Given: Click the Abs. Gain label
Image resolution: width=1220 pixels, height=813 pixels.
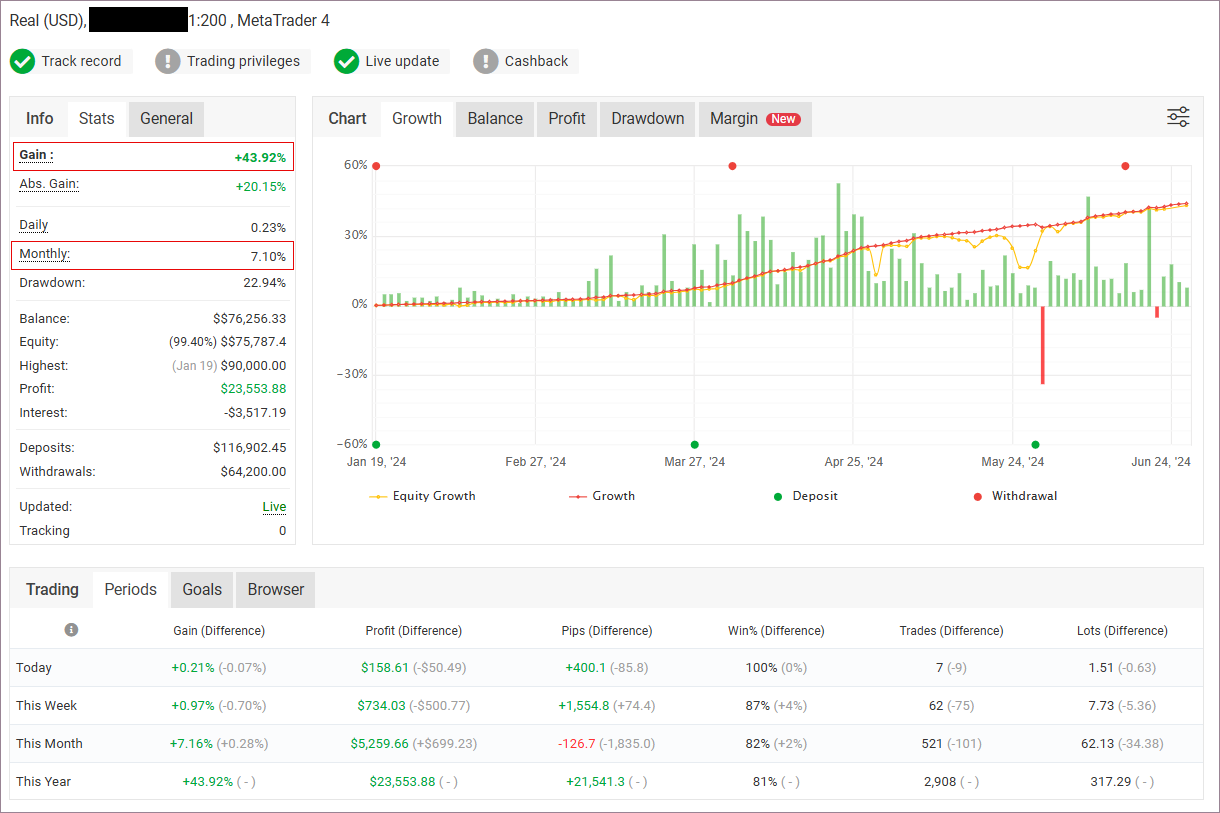Looking at the screenshot, I should tap(49, 184).
